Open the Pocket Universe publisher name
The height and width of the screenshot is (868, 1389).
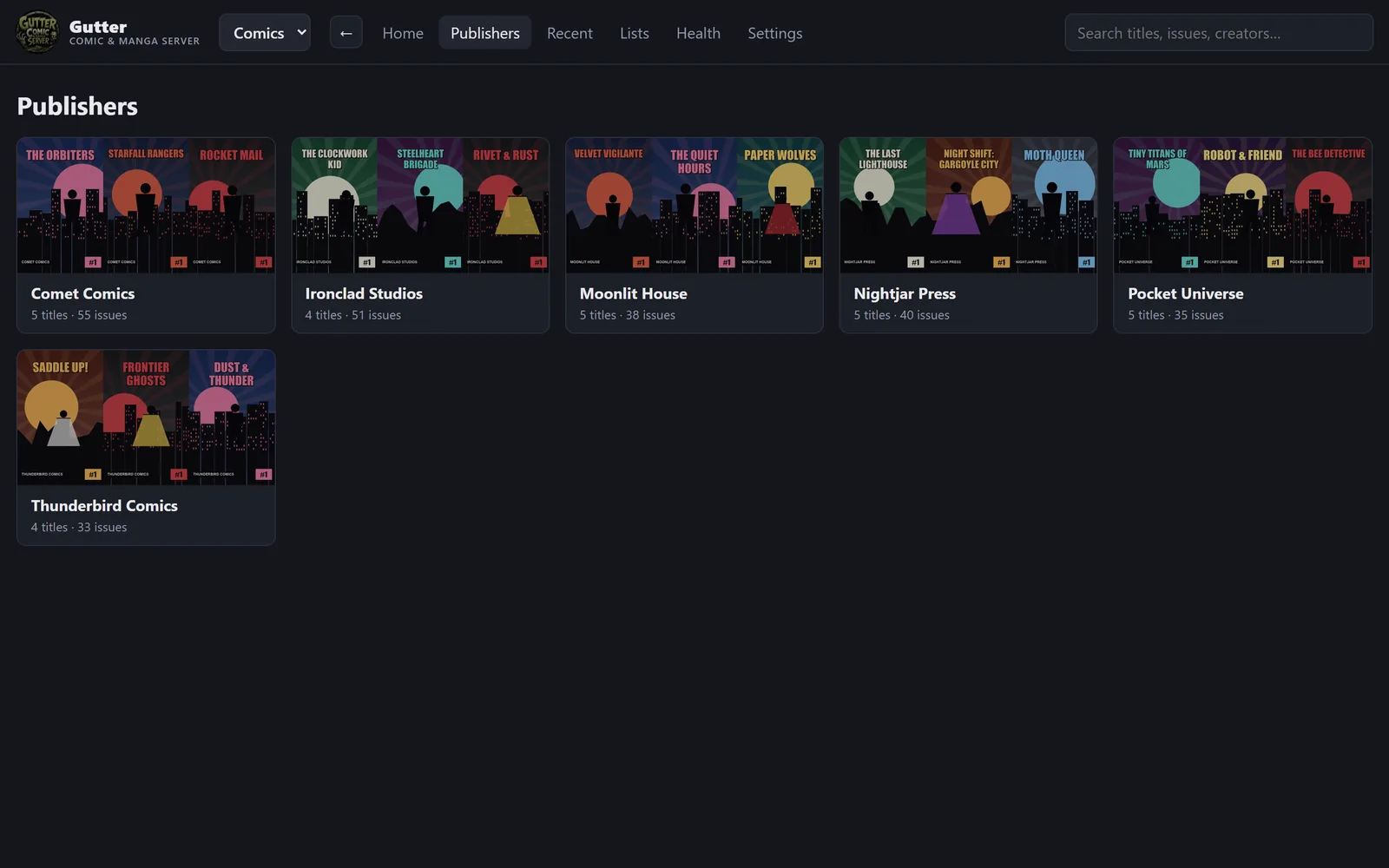pos(1185,293)
